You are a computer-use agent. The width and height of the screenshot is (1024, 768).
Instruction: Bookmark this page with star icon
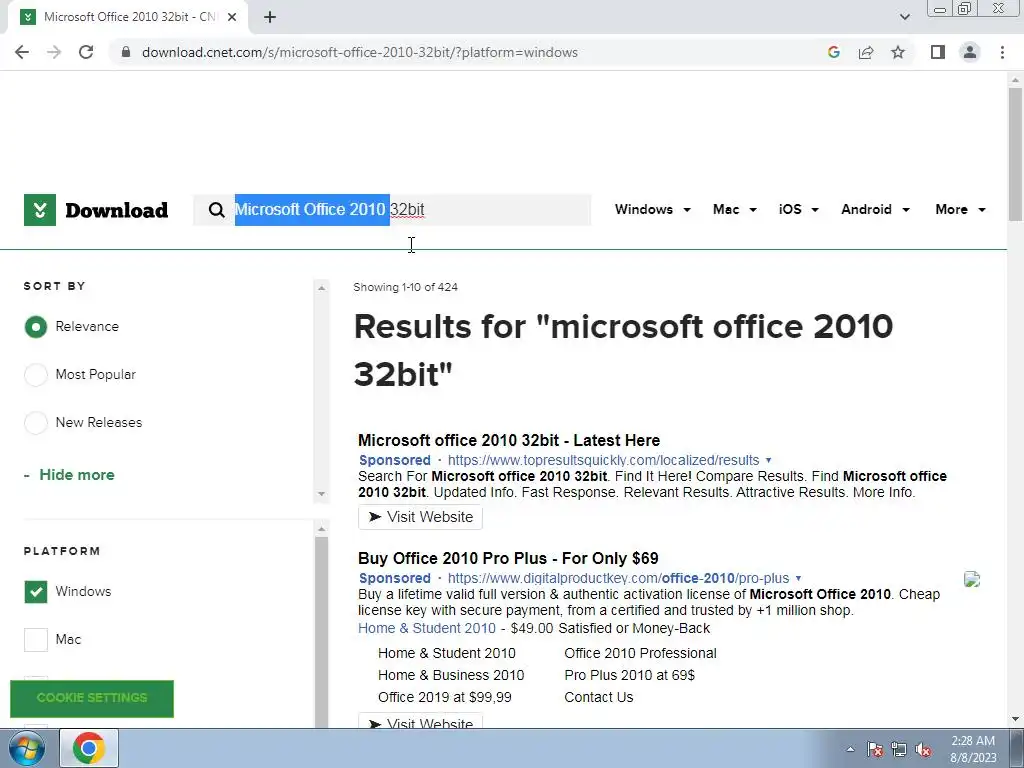tap(898, 52)
